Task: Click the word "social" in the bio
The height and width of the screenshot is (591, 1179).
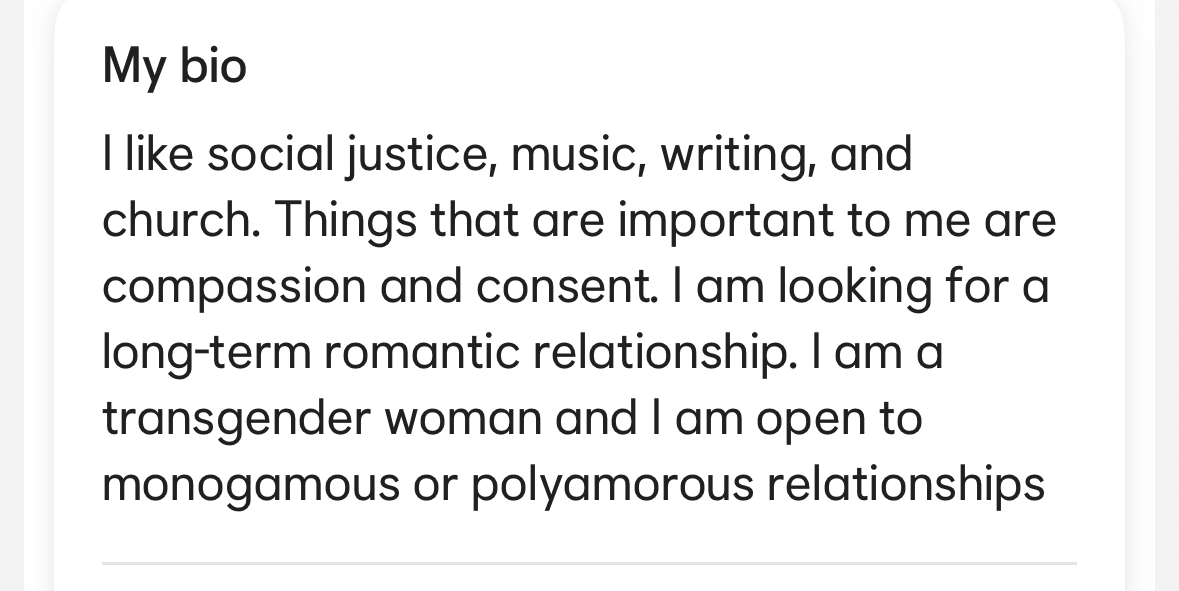Action: point(270,154)
